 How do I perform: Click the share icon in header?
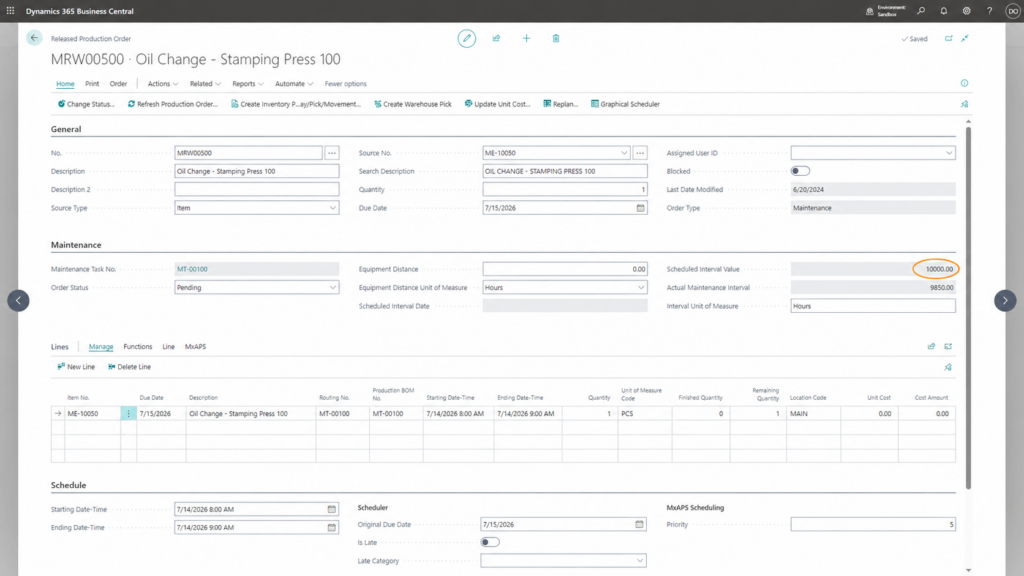pyautogui.click(x=496, y=39)
